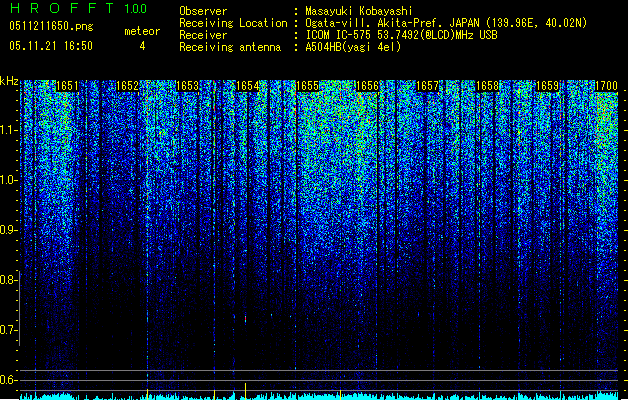Image resolution: width=629 pixels, height=400 pixels.
Task: Click the 1658 time marker
Action: point(487,86)
